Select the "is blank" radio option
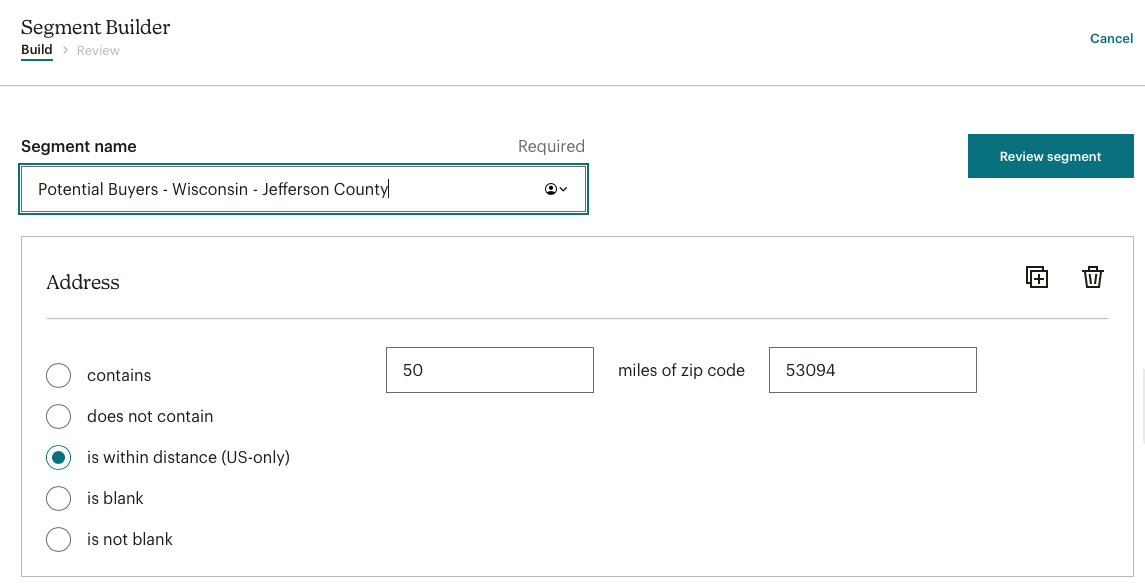1145x585 pixels. pos(58,498)
